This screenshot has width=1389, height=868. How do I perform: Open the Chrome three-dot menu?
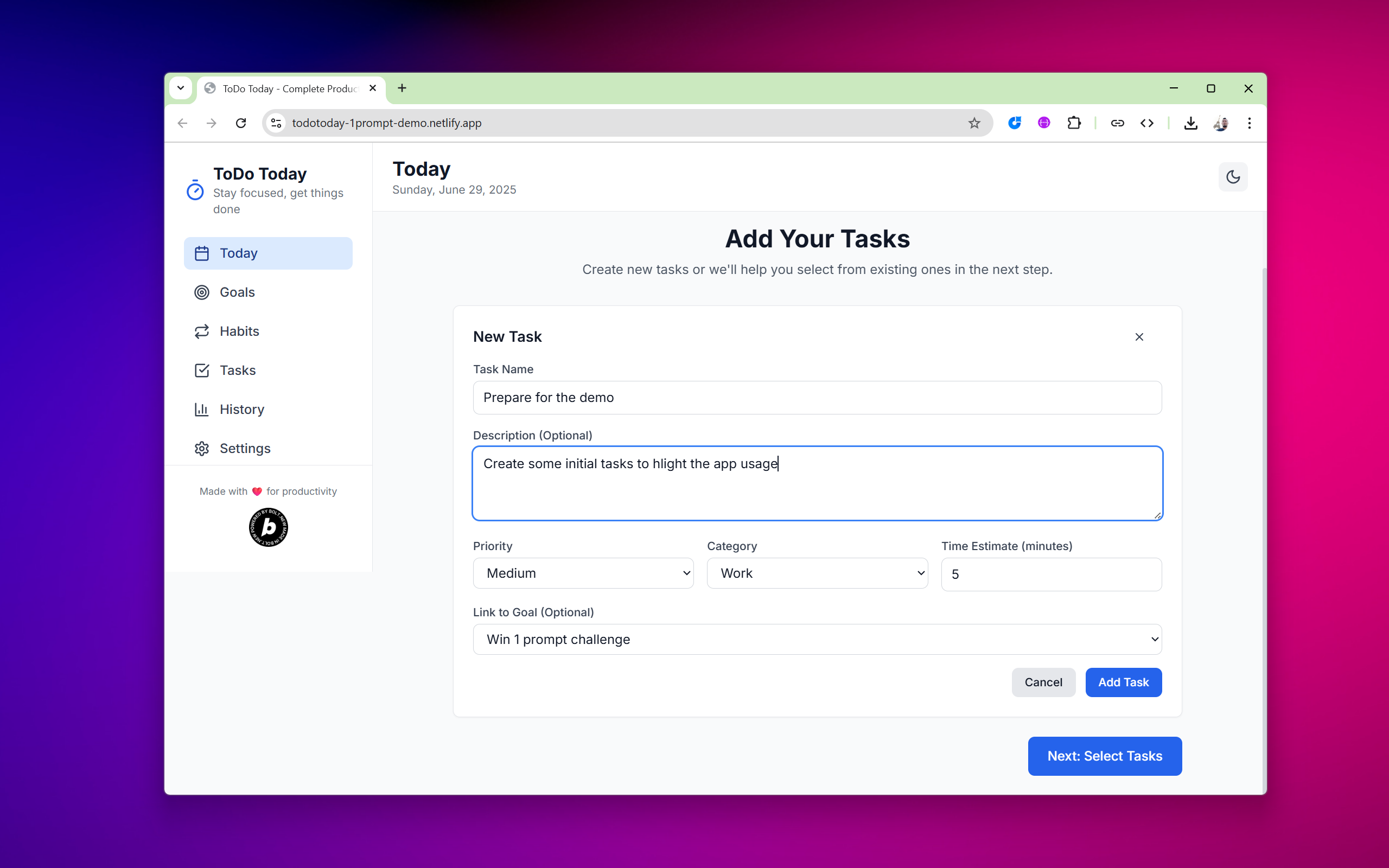[1249, 123]
